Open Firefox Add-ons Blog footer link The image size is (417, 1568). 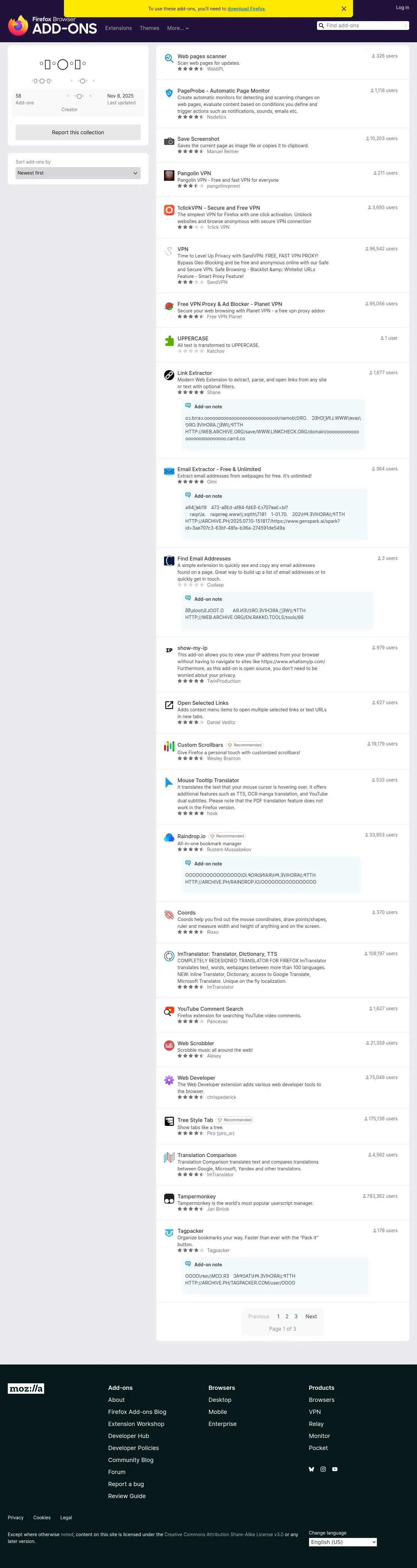(x=137, y=1412)
